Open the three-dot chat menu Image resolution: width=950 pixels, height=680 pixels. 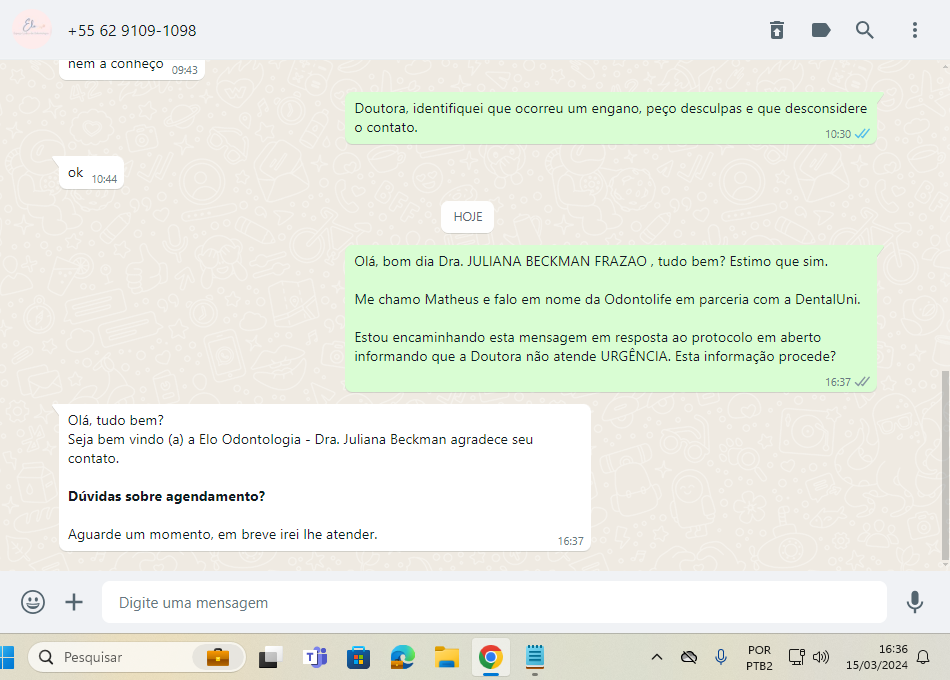tap(915, 30)
